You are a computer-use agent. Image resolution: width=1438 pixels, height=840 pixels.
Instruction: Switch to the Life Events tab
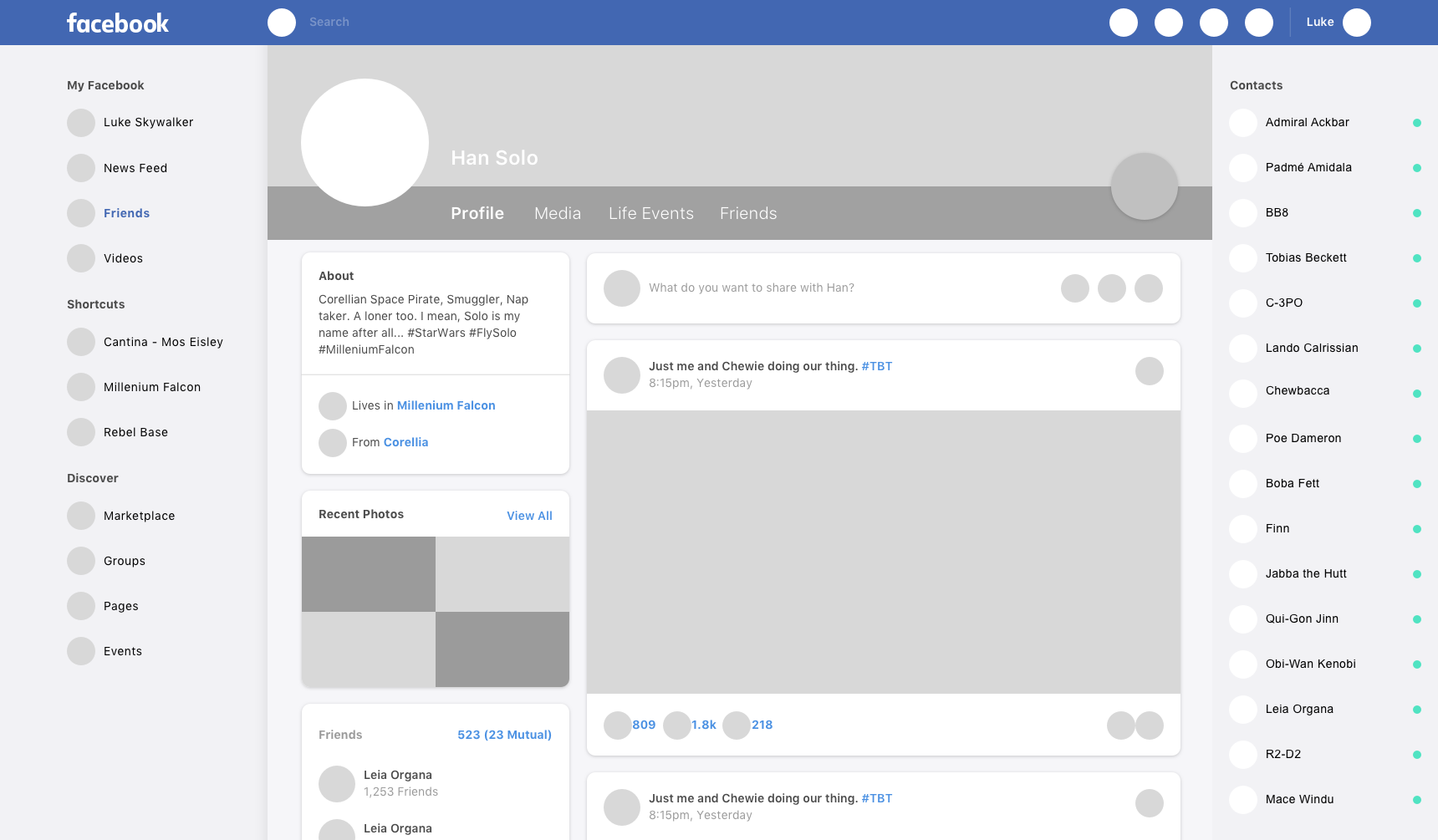[x=651, y=213]
